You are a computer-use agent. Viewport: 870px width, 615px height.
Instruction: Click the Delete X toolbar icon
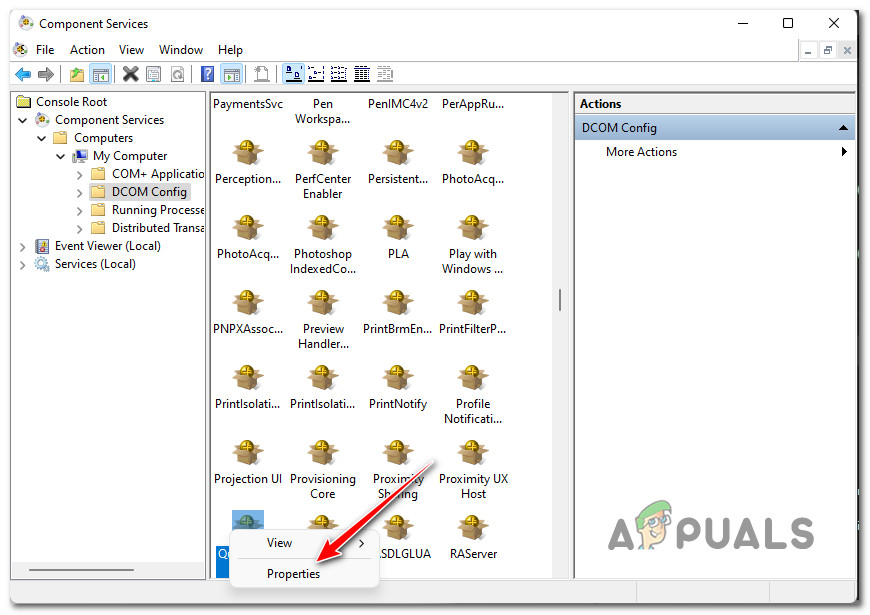click(x=130, y=74)
